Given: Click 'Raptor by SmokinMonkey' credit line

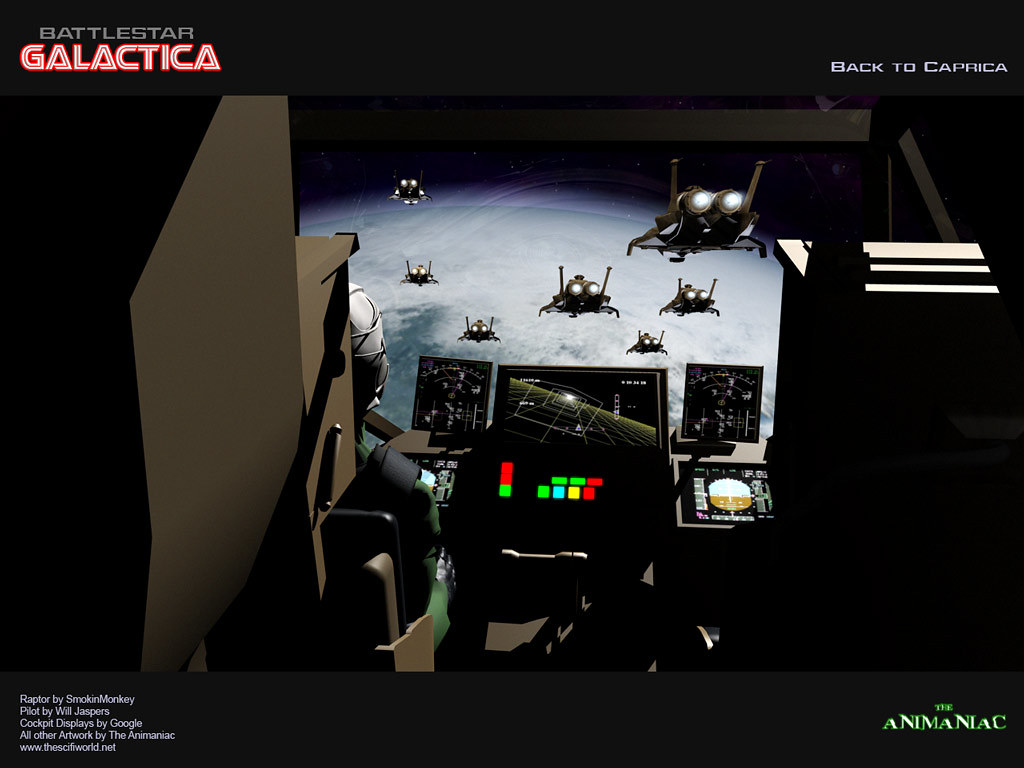Looking at the screenshot, I should click(x=77, y=699).
